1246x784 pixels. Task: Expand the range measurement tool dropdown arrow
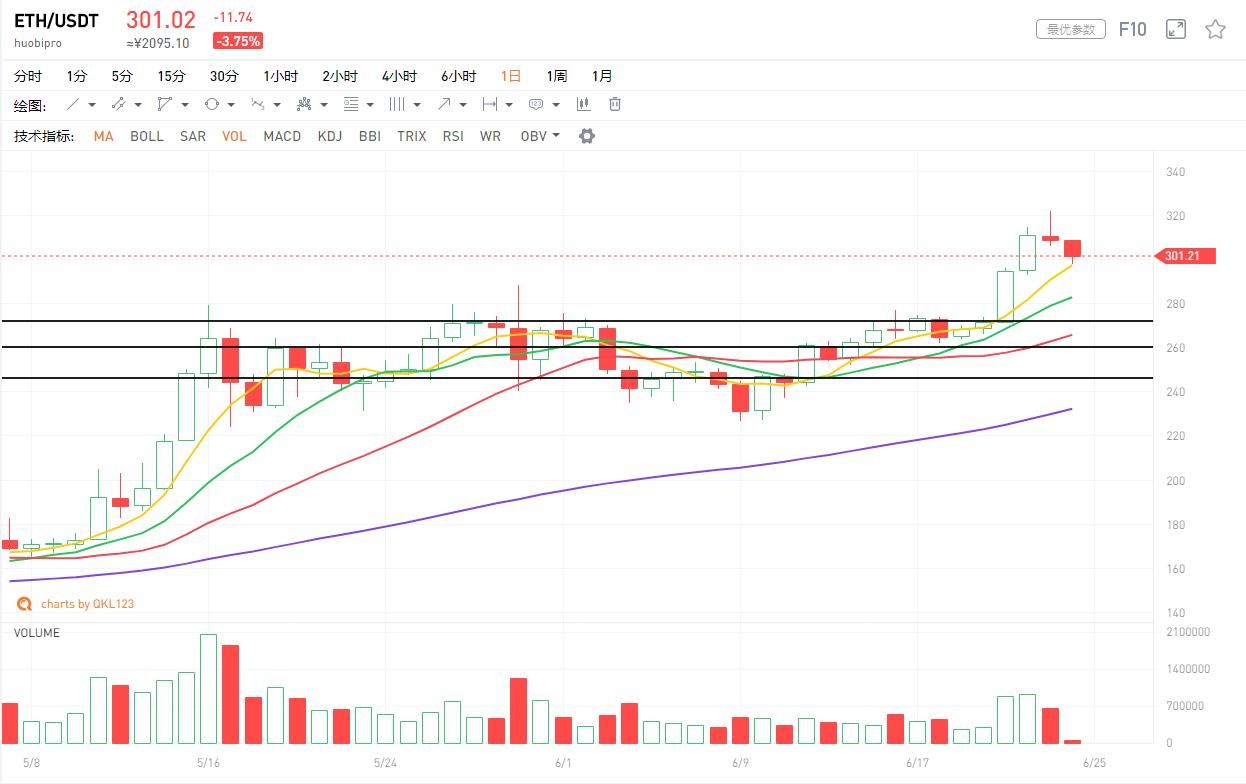pos(509,105)
